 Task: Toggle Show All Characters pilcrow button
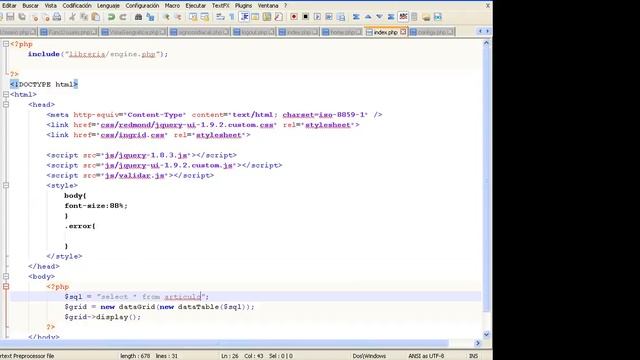tap(231, 17)
